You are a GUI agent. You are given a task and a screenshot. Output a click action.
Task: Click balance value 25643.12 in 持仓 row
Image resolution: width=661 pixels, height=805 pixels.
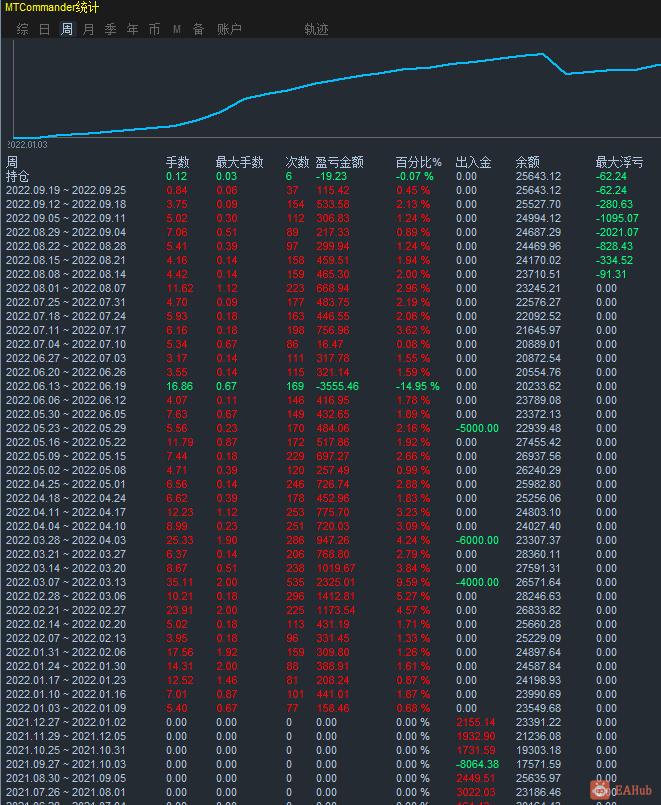click(538, 176)
